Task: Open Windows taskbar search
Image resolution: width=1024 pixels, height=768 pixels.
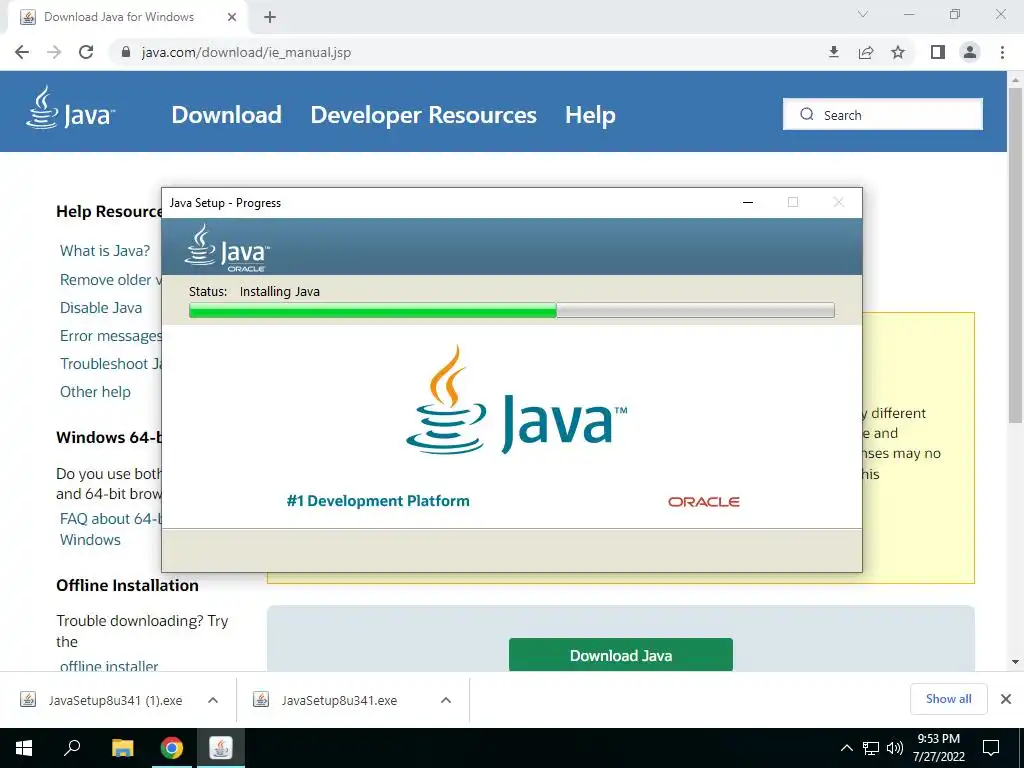Action: (72, 748)
